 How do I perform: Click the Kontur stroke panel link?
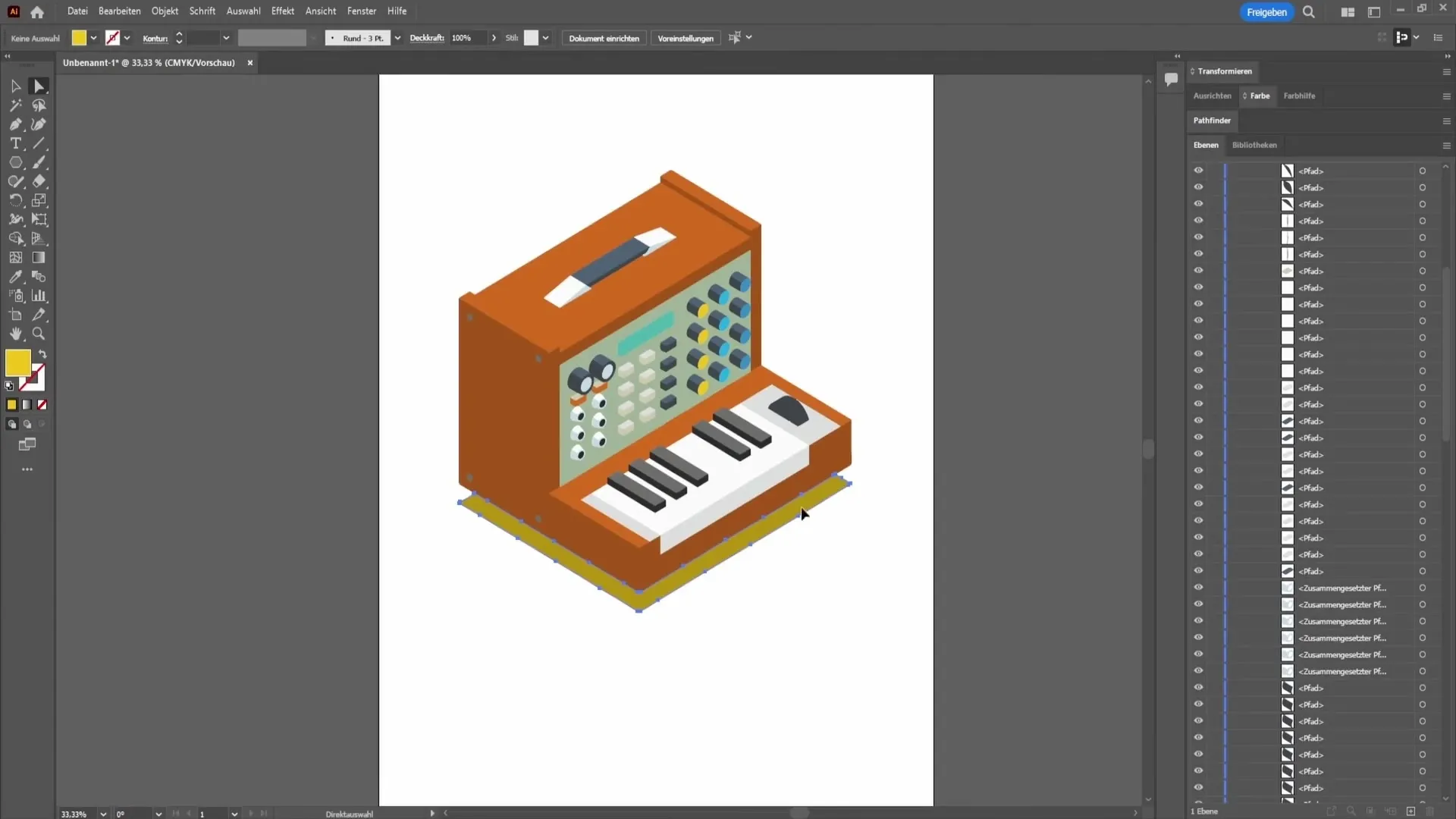click(x=155, y=38)
